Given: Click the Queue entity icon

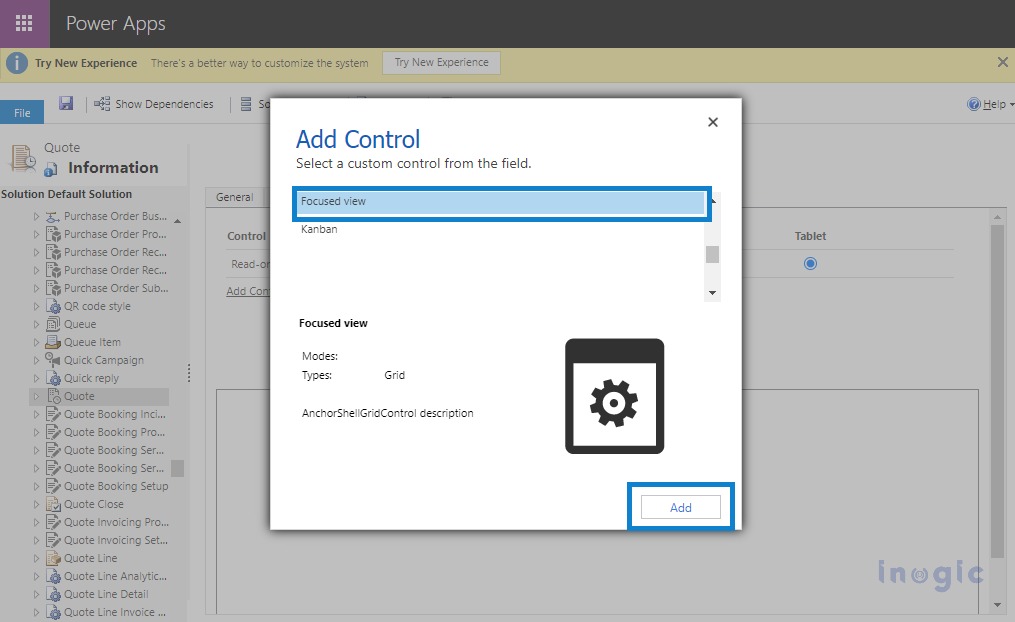Looking at the screenshot, I should coord(54,324).
